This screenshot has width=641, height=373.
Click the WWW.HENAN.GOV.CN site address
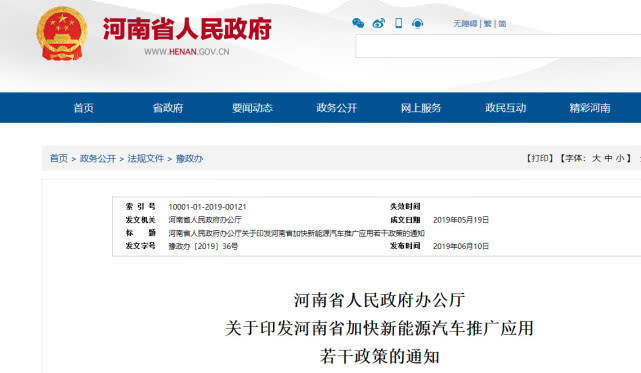point(186,52)
